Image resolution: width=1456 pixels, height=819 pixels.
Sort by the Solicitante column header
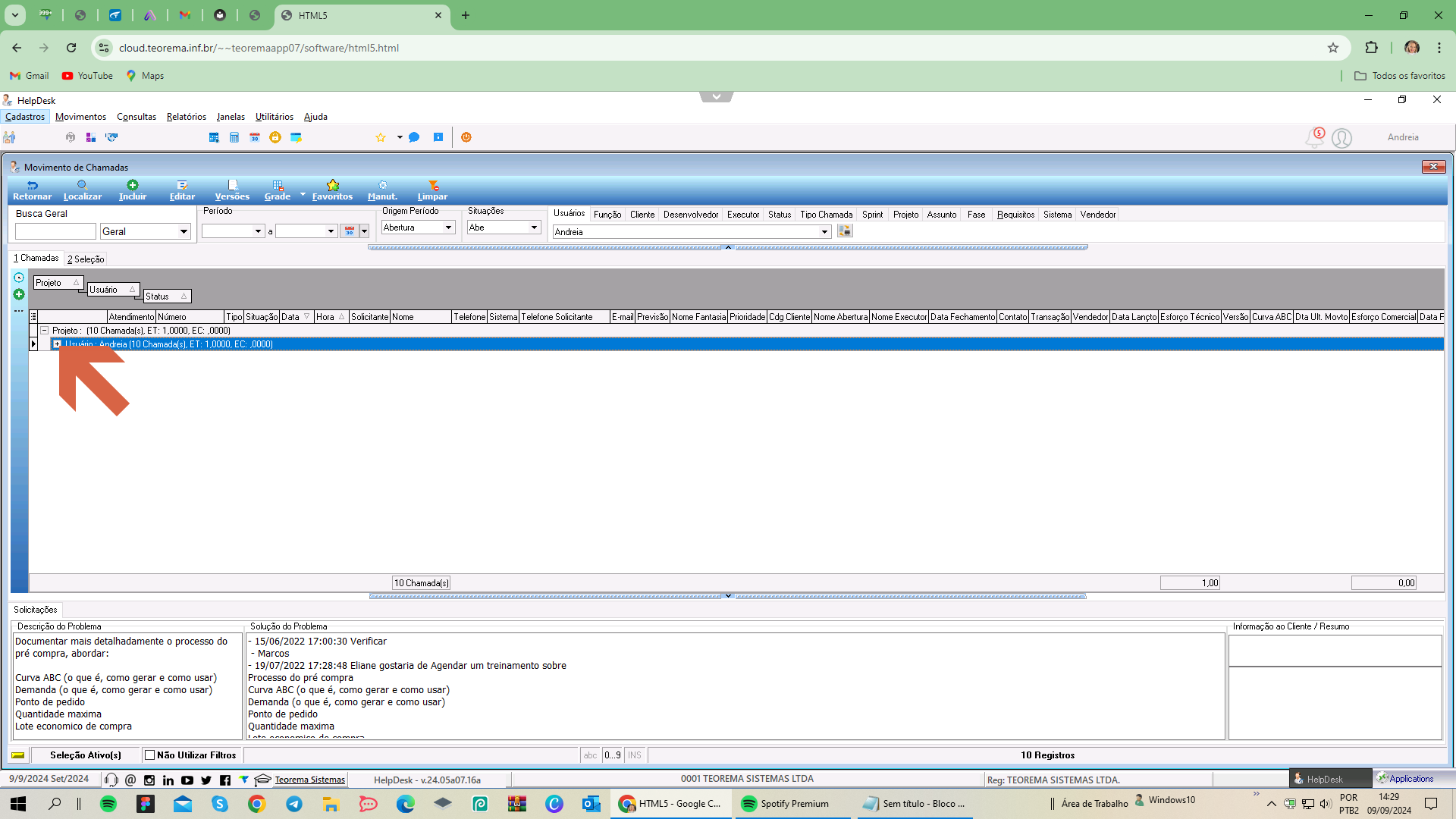tap(369, 317)
